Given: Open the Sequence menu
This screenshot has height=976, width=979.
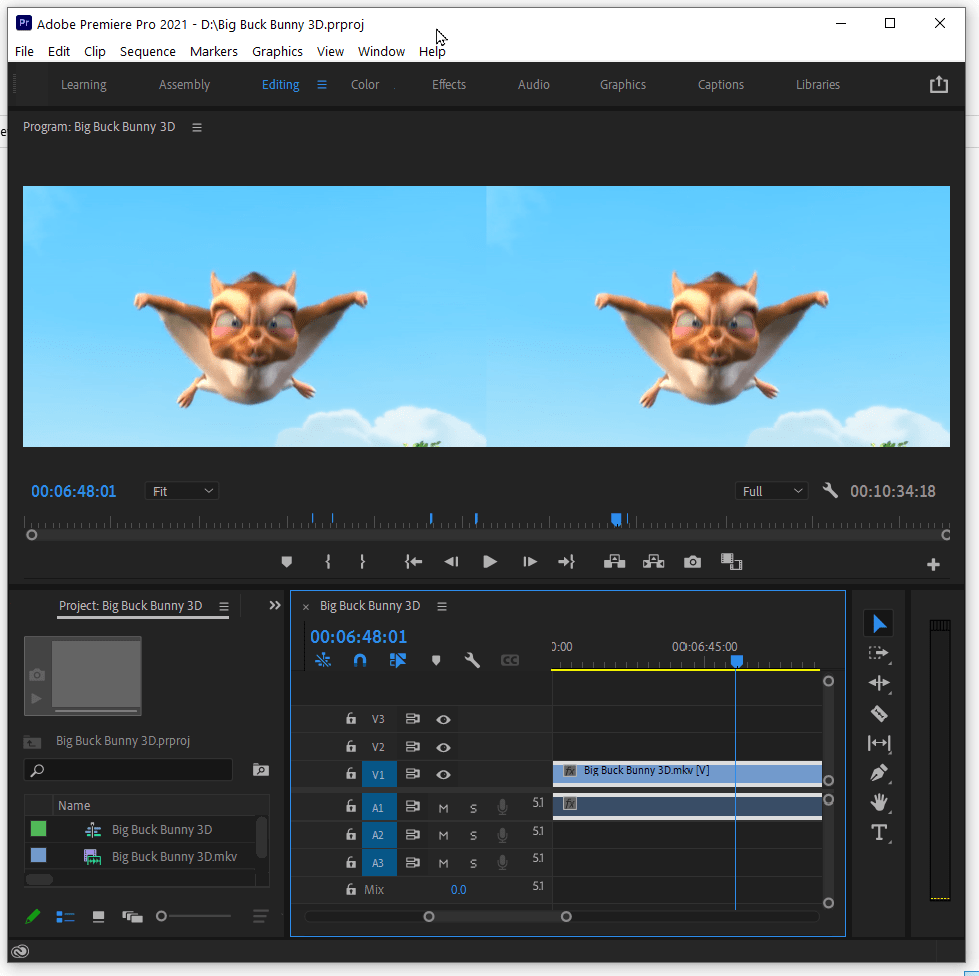Looking at the screenshot, I should point(147,51).
